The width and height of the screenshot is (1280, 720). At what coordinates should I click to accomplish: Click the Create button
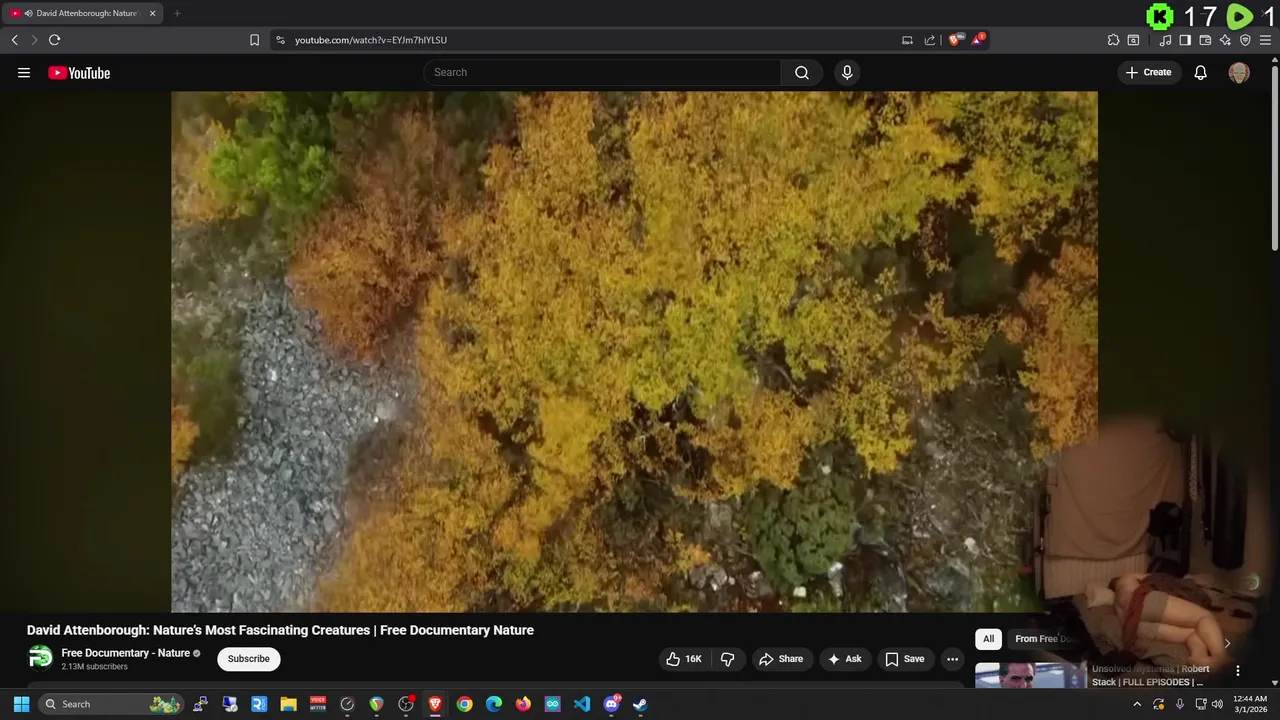[1148, 72]
